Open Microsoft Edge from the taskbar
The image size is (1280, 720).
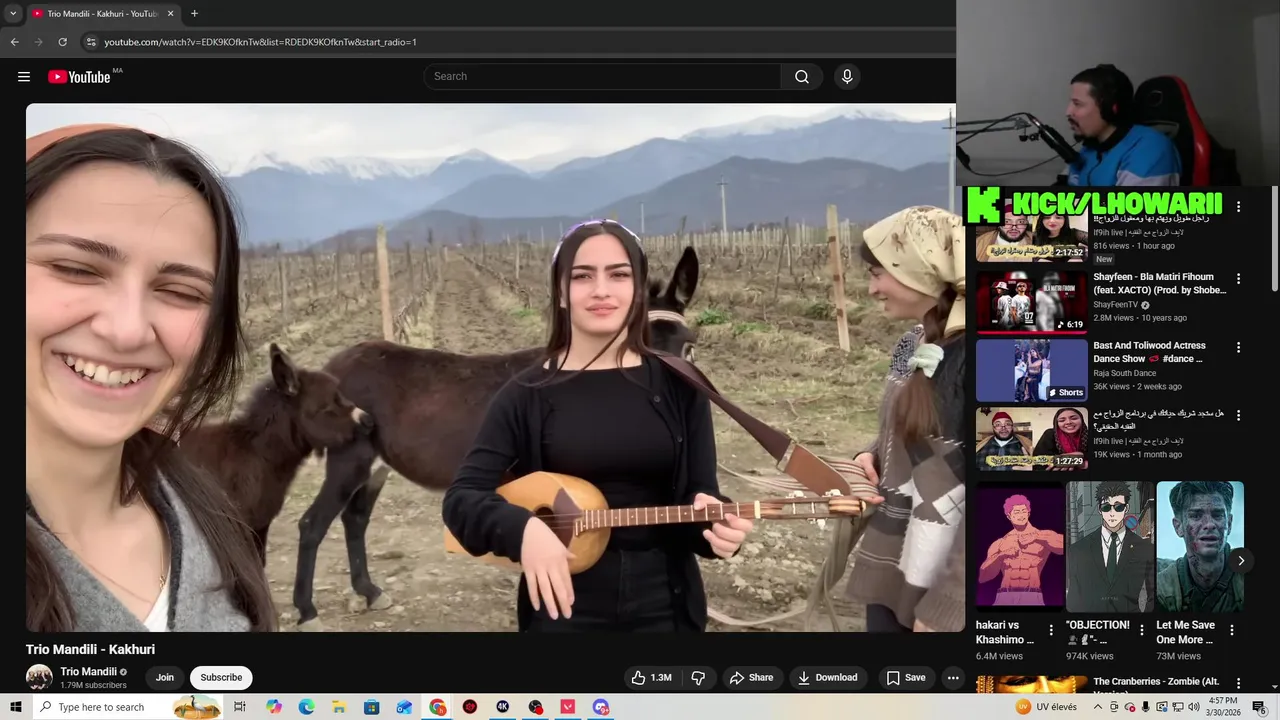307,707
